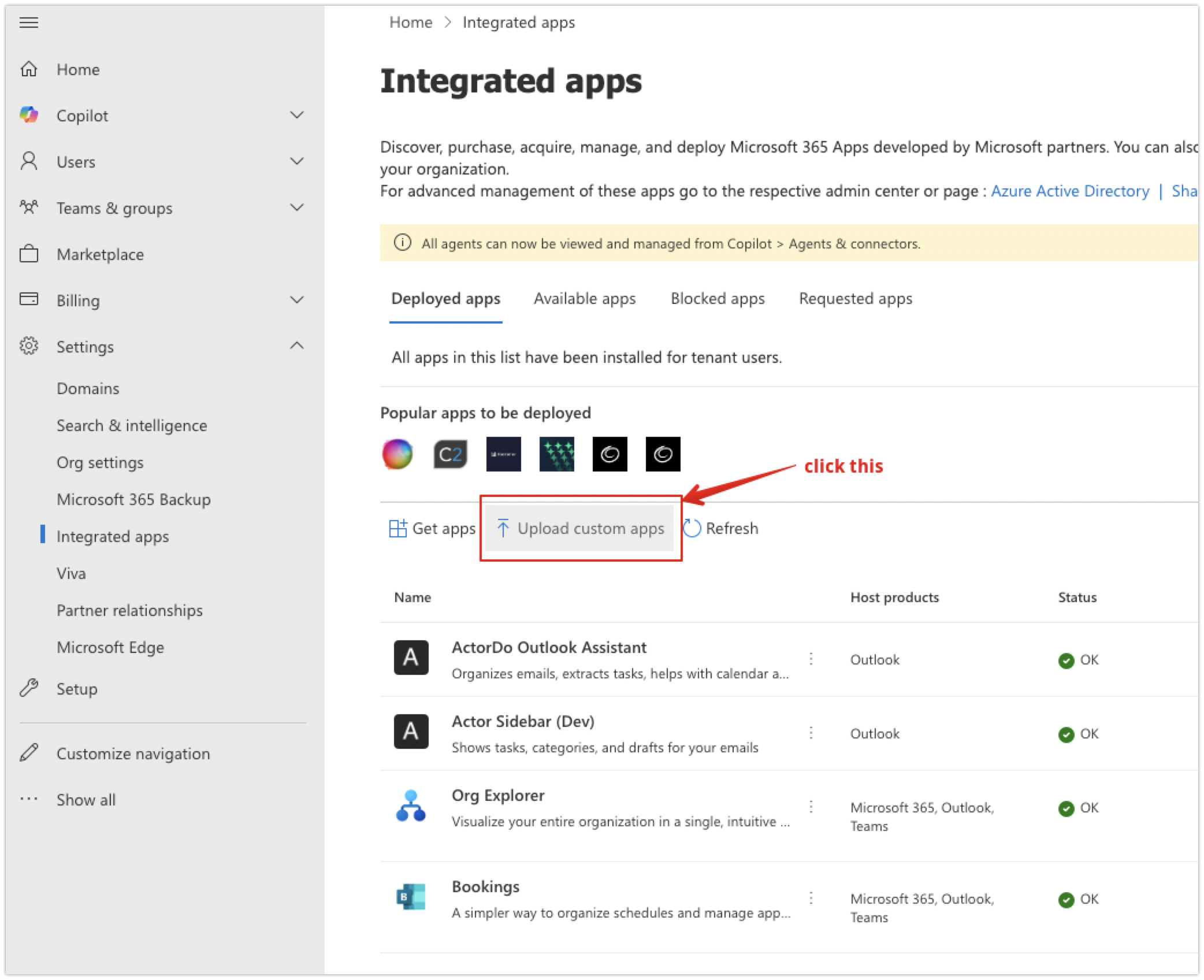Open the Org Explorer app icon

411,806
